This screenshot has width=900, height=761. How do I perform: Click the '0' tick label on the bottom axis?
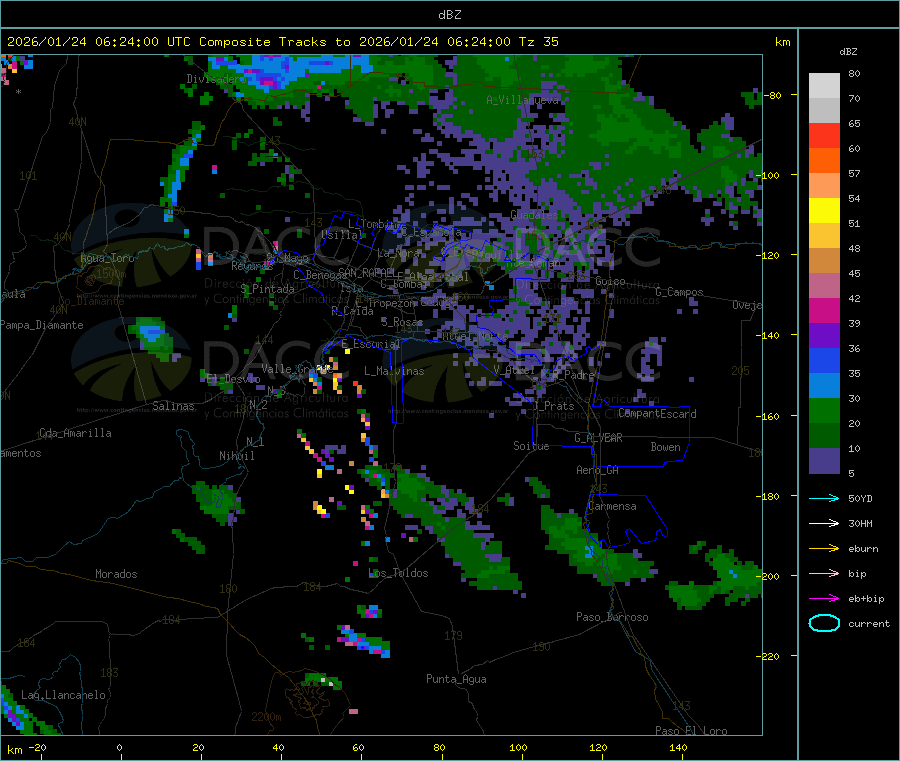coord(119,748)
